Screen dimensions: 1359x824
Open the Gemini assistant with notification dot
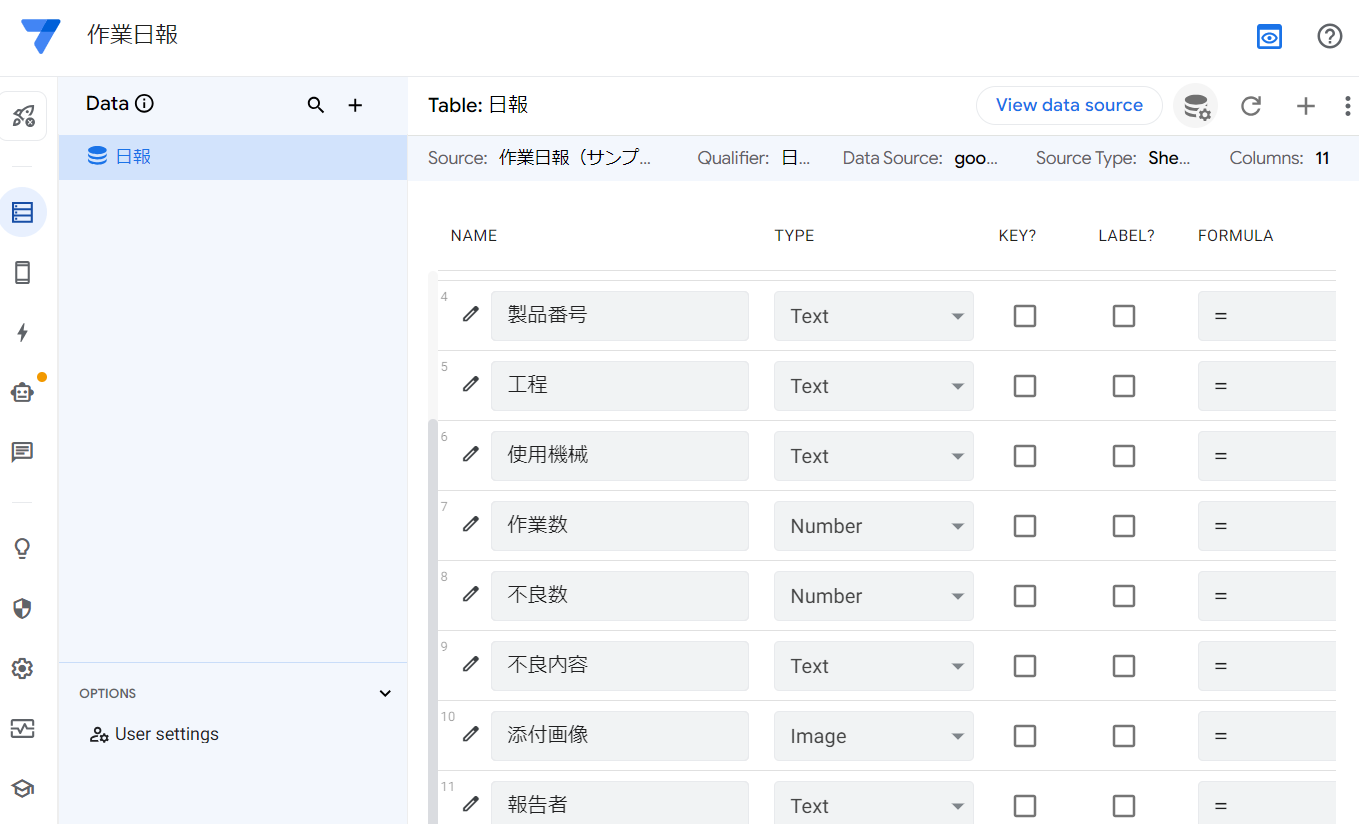pos(23,392)
